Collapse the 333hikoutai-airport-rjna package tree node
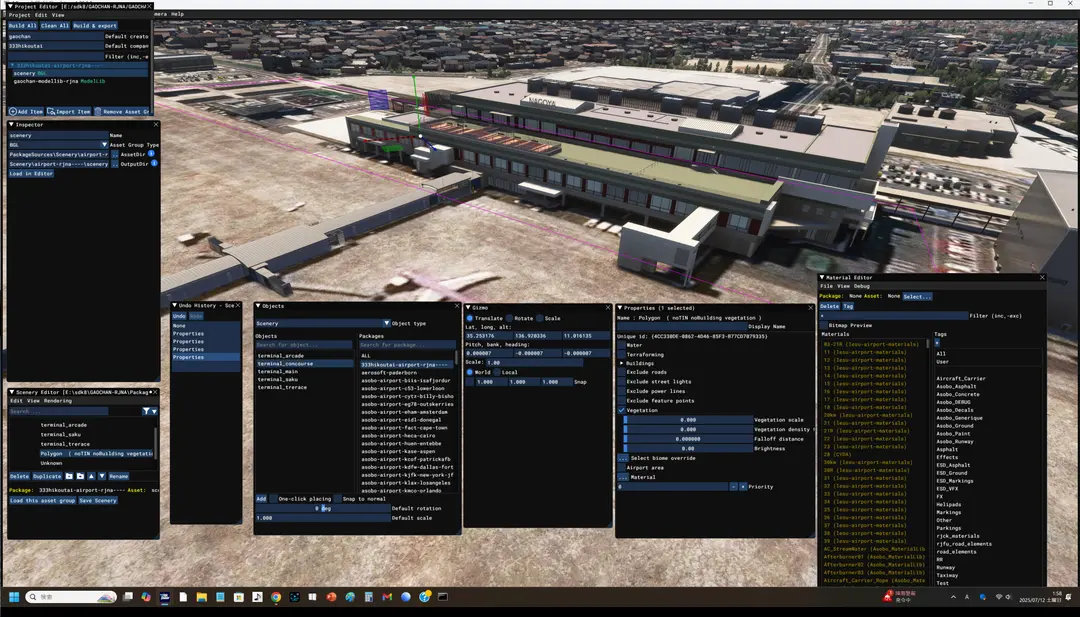The width and height of the screenshot is (1080, 617). 12,65
